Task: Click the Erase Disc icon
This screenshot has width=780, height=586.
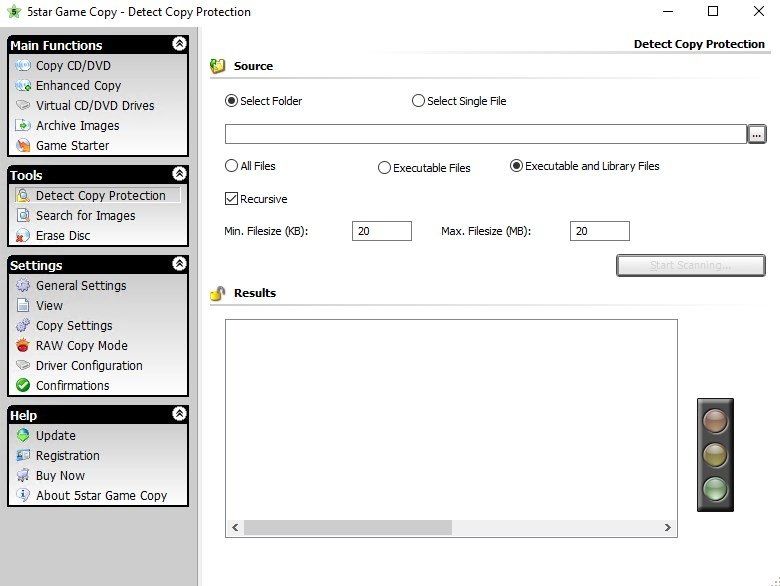Action: coord(23,236)
